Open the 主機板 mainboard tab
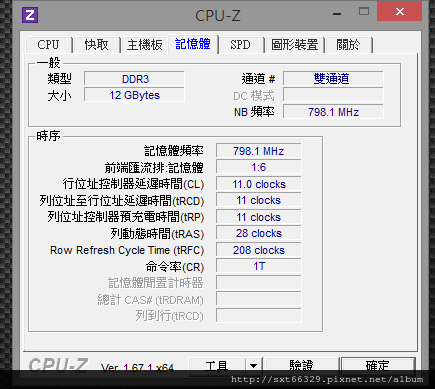Screen dimensions: 435x389 pos(144,45)
